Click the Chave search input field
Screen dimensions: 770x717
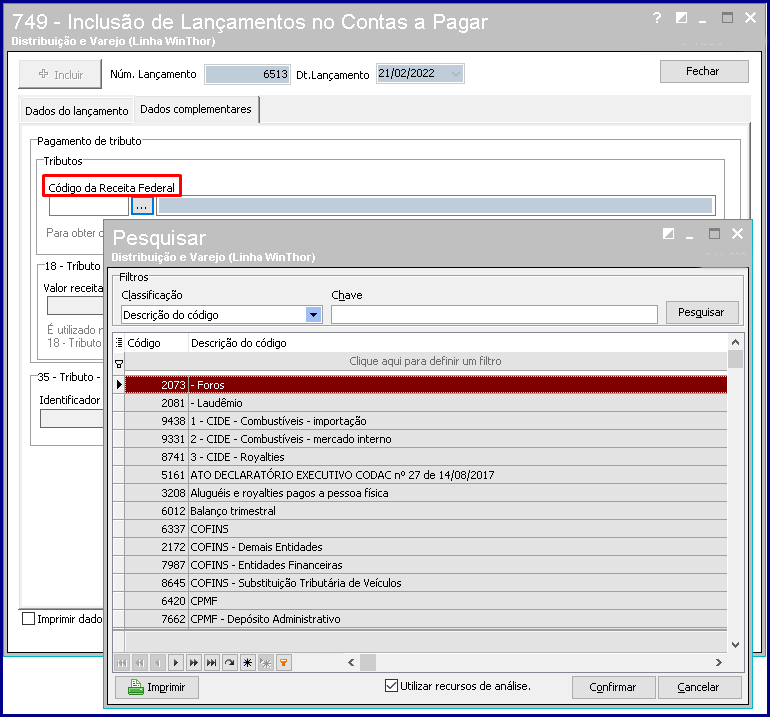[x=494, y=314]
